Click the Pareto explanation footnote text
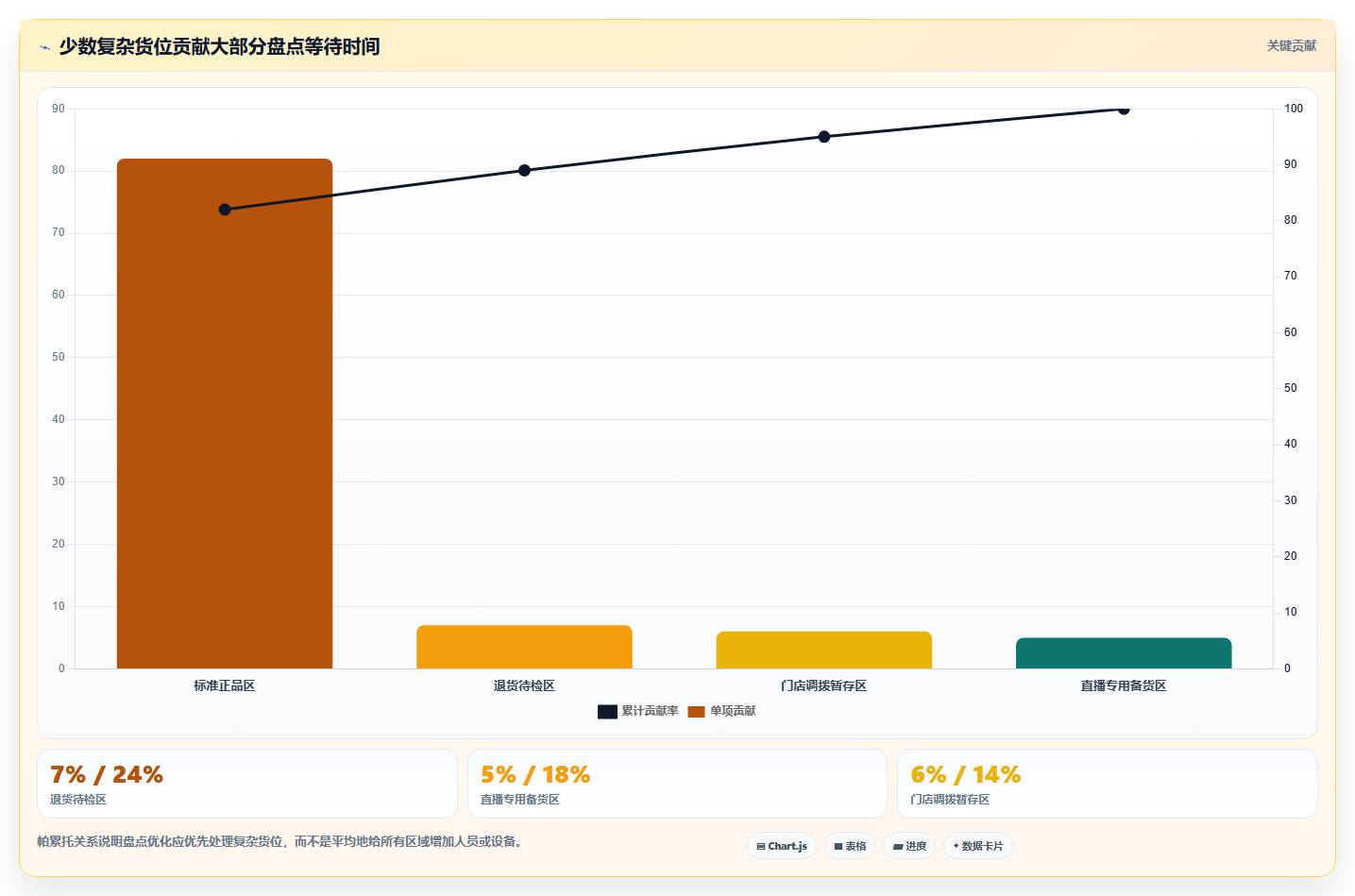The width and height of the screenshot is (1355, 896). [280, 841]
